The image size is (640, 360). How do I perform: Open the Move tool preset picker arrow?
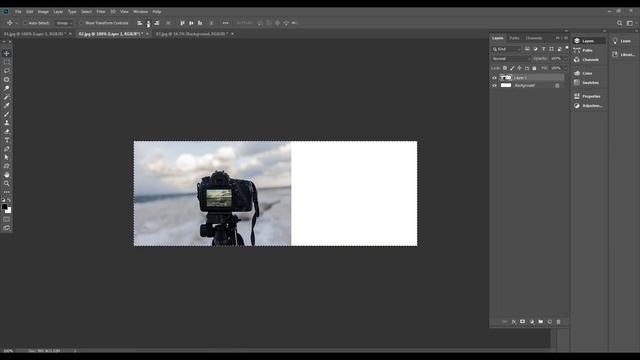(x=16, y=23)
